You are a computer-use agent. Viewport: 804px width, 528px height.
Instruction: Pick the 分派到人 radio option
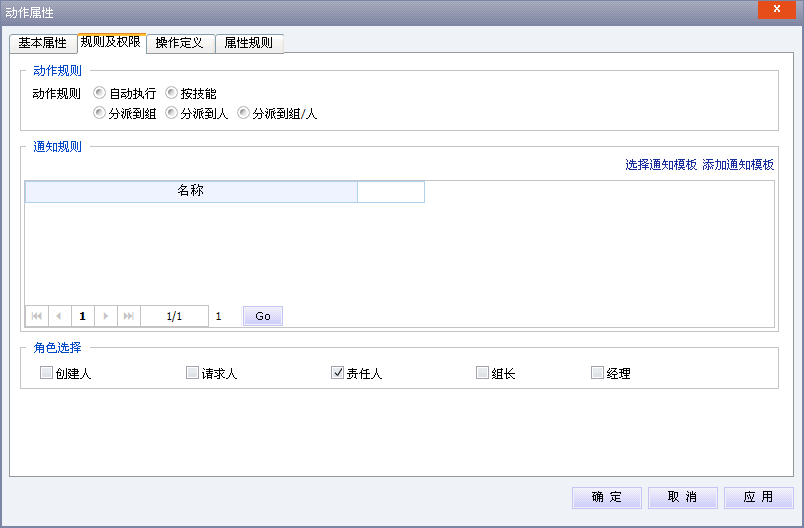(x=171, y=113)
